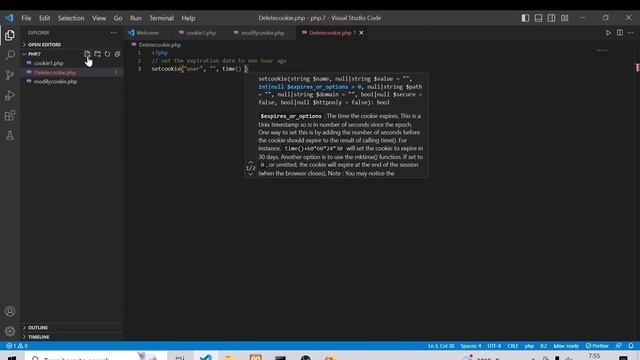The height and width of the screenshot is (360, 640).
Task: Open the View menu
Action: [x=99, y=18]
